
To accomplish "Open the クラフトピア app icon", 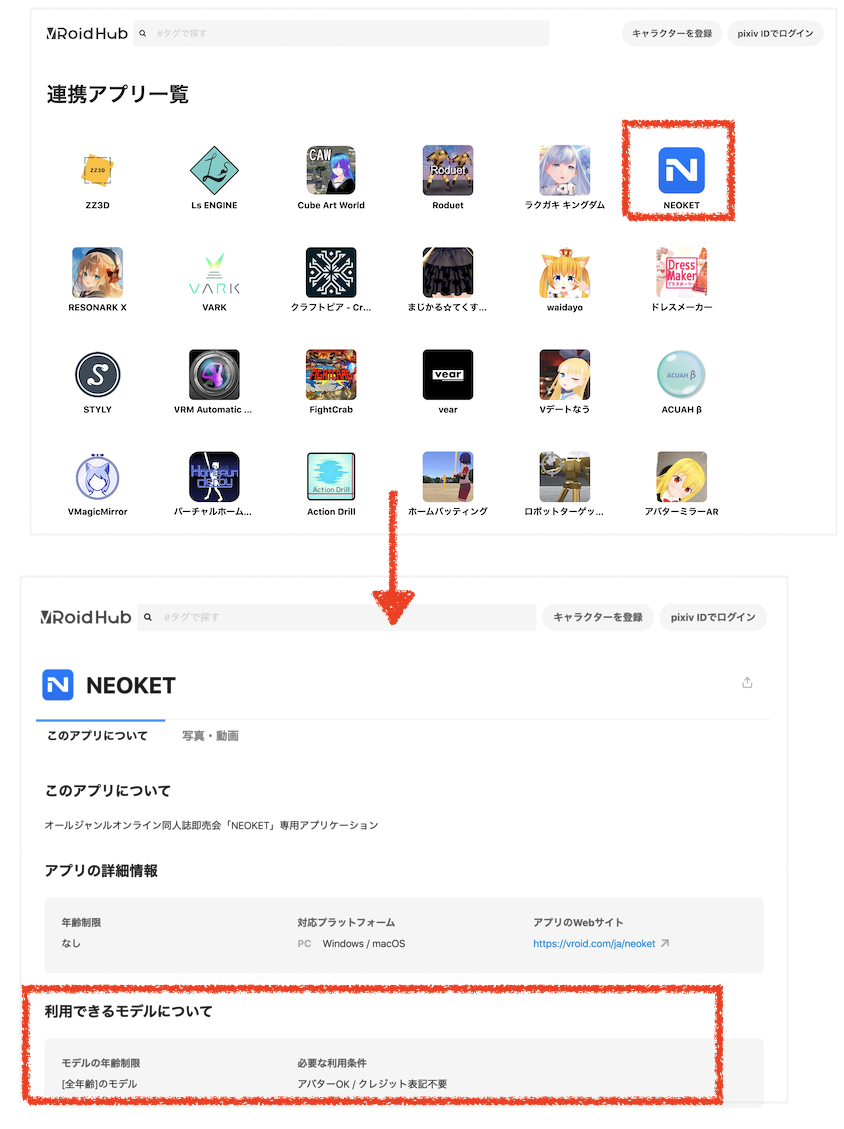I will tap(331, 272).
